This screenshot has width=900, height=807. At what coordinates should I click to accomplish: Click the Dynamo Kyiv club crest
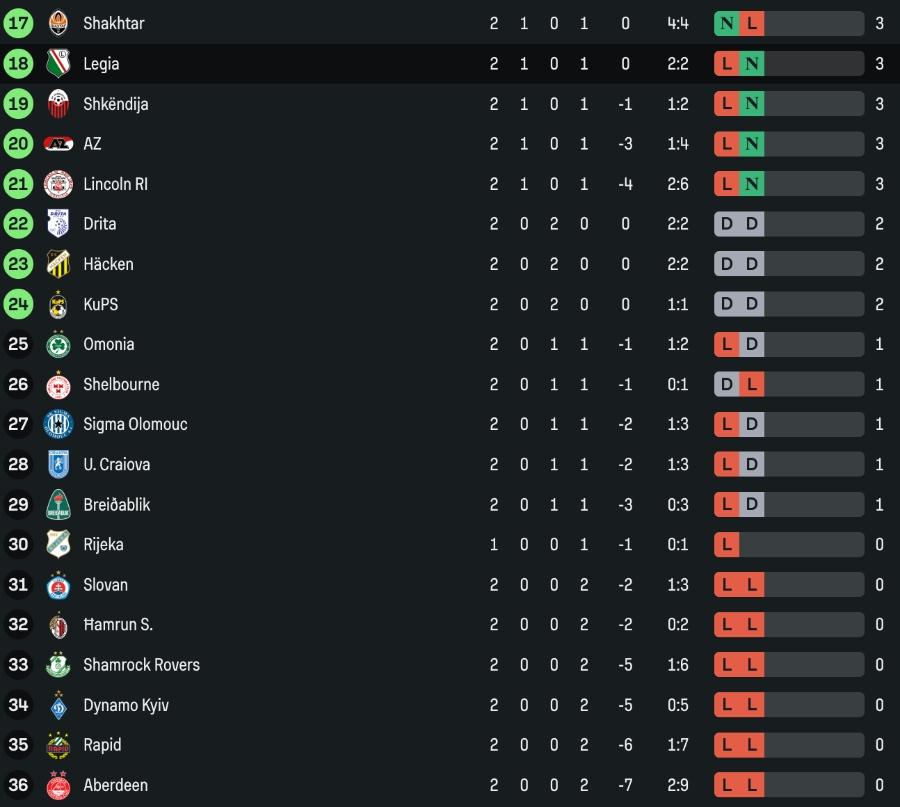pyautogui.click(x=58, y=705)
